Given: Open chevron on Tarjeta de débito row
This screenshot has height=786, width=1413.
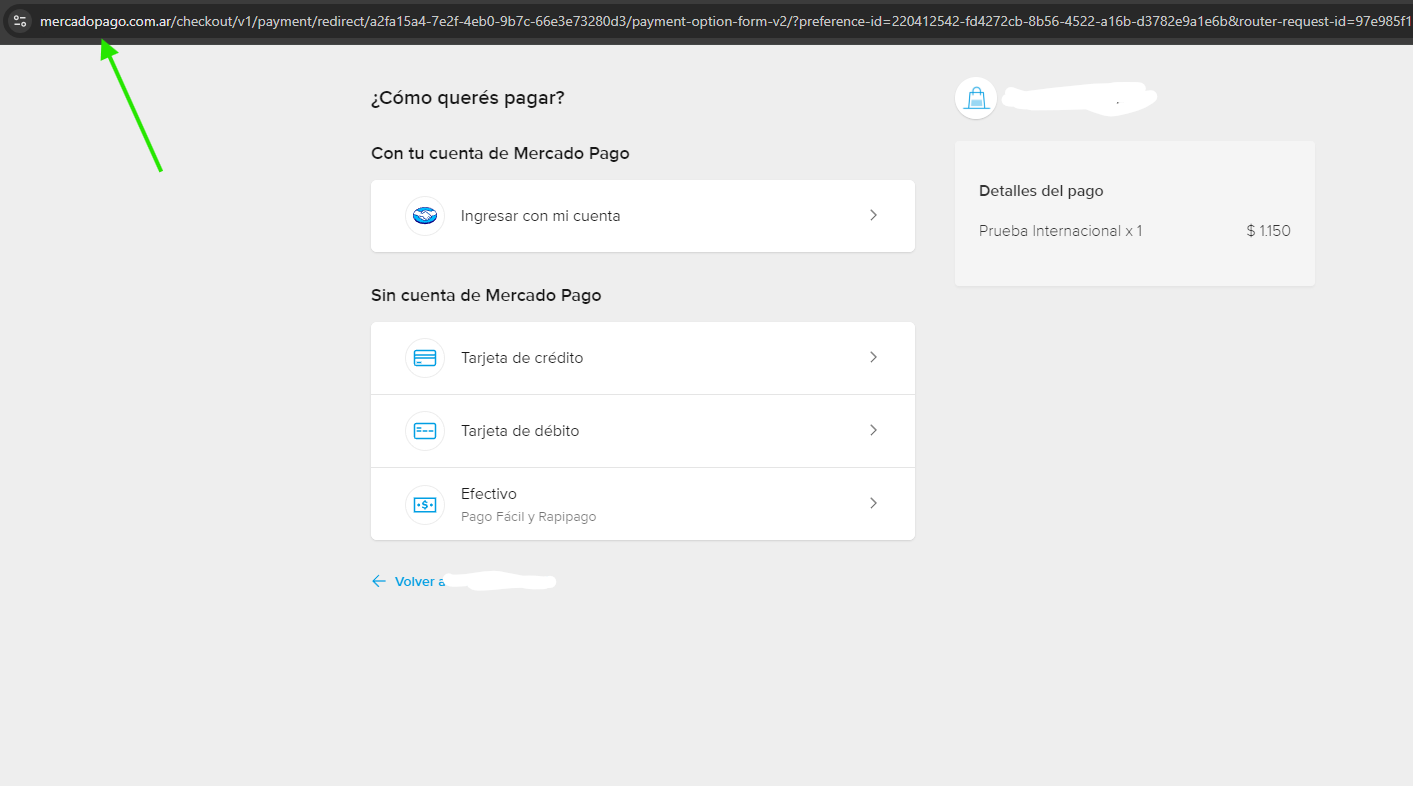Looking at the screenshot, I should pos(873,430).
